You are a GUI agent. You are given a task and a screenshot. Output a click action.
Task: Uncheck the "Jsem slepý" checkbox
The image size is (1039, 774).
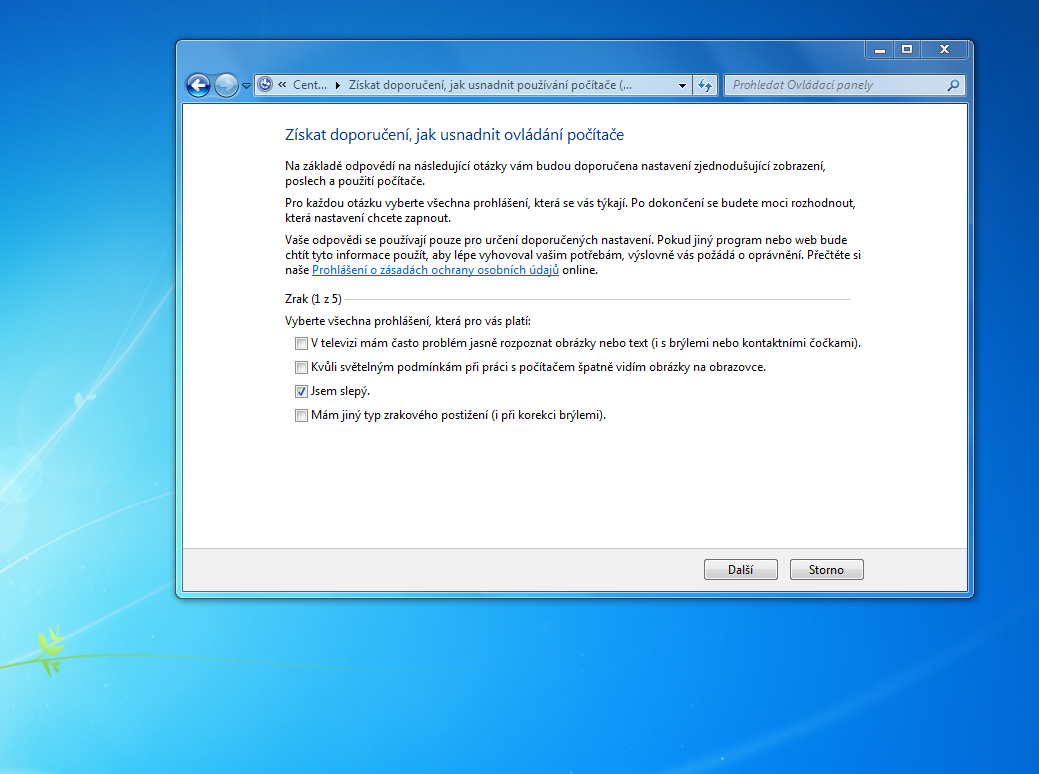pos(301,391)
